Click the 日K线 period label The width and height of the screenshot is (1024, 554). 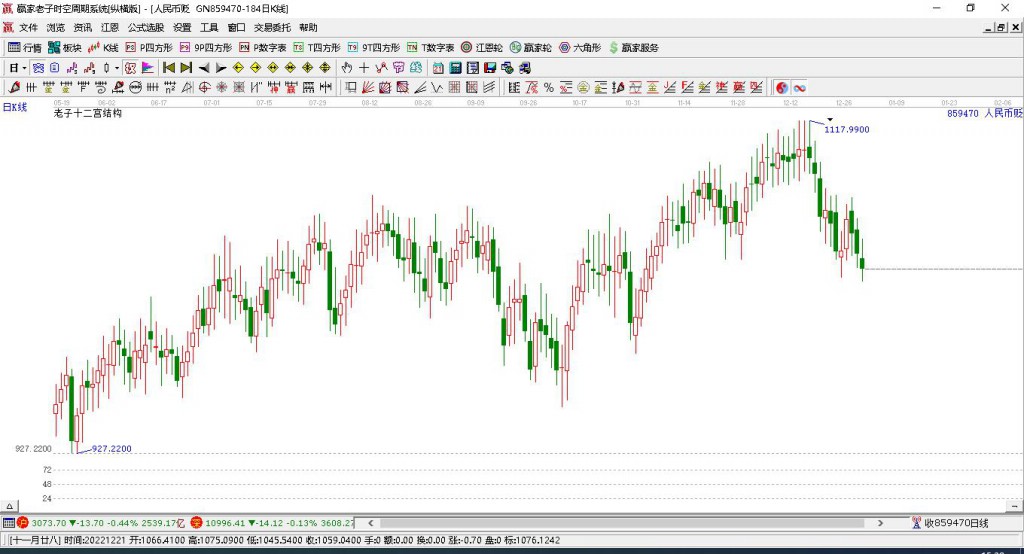[15, 107]
